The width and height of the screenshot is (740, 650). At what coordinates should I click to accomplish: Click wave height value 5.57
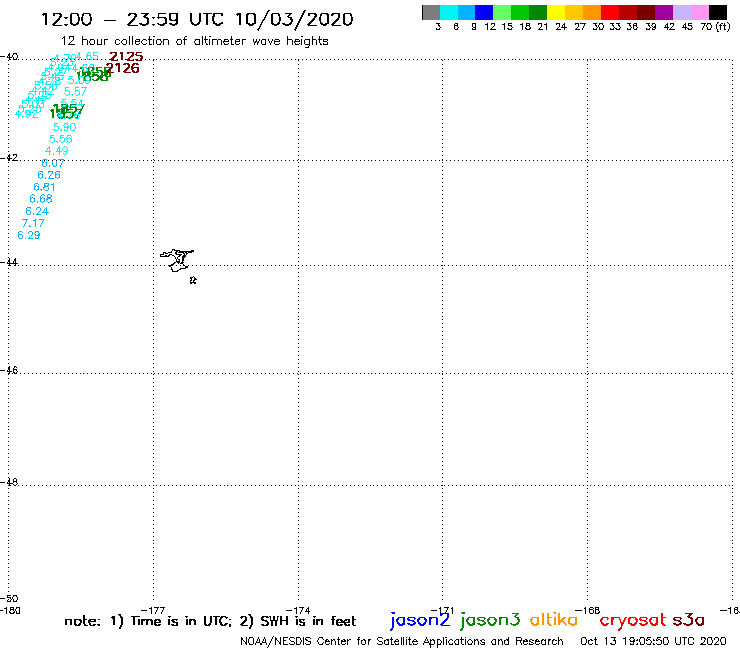pos(76,91)
